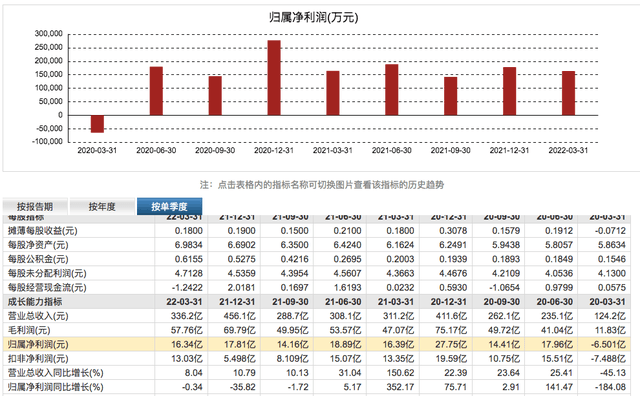Switch to the 按报告期 tab
Viewport: 640px width, 396px height.
(35, 207)
